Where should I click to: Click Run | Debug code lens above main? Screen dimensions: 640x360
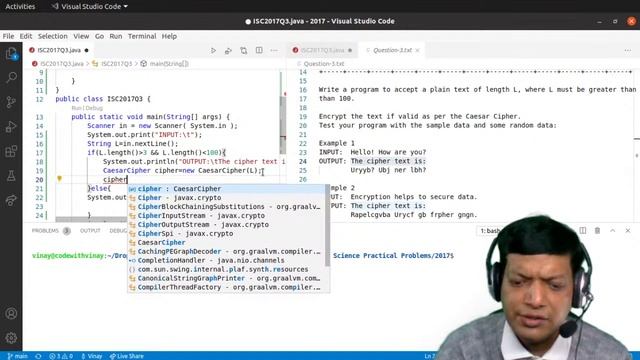click(87, 108)
